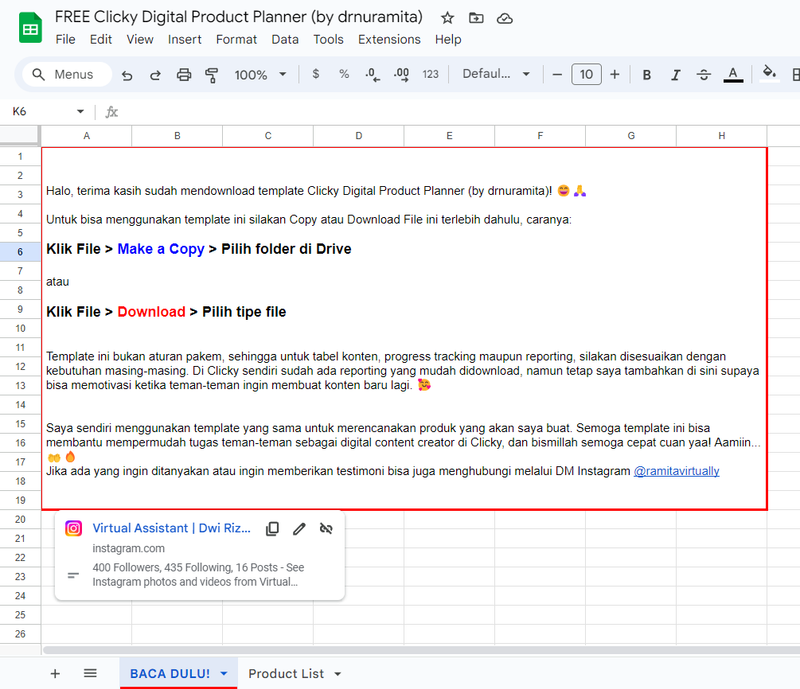Open the all sheets list icon
Image resolution: width=800 pixels, height=689 pixels.
point(90,674)
